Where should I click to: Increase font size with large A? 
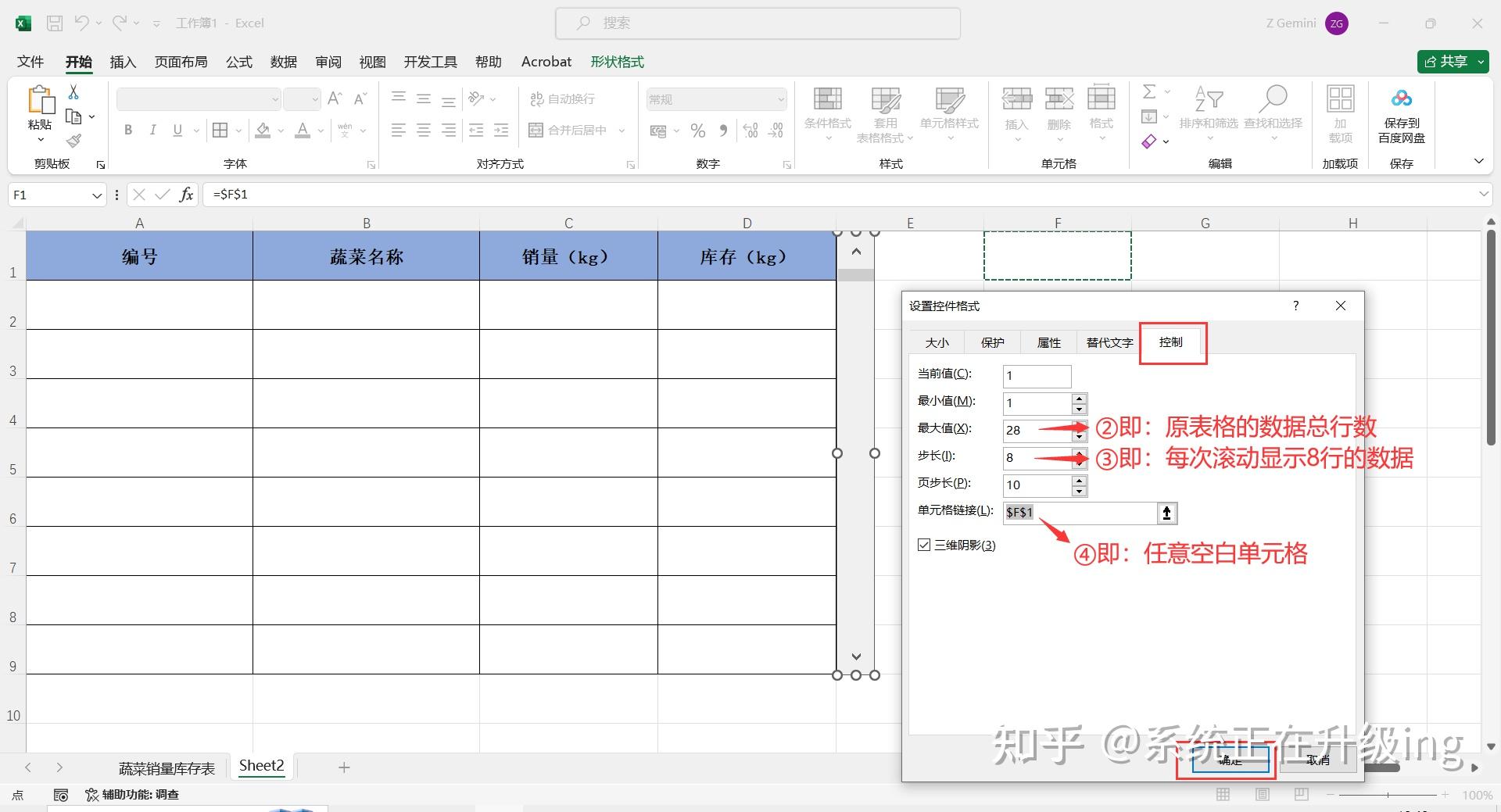[x=335, y=98]
